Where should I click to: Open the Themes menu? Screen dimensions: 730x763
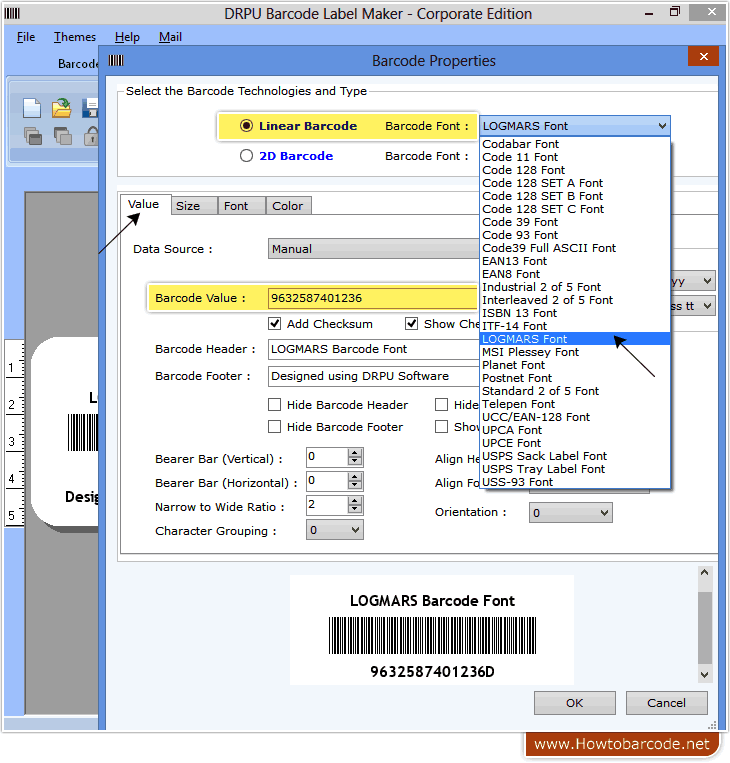[74, 37]
